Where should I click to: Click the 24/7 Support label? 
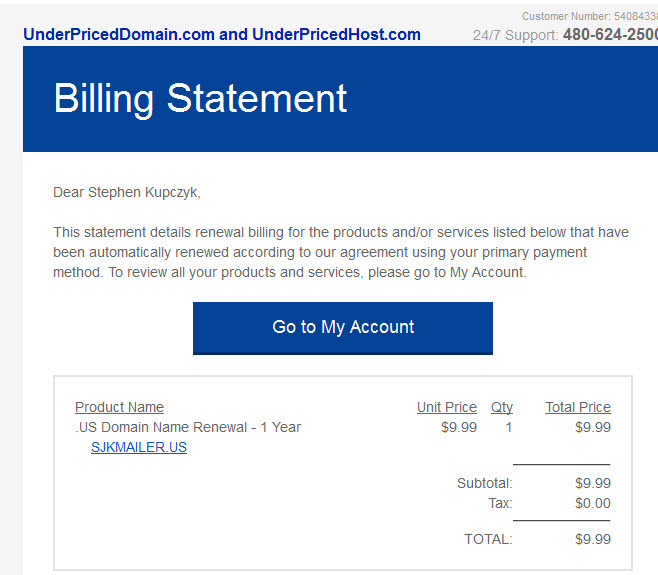(x=515, y=35)
